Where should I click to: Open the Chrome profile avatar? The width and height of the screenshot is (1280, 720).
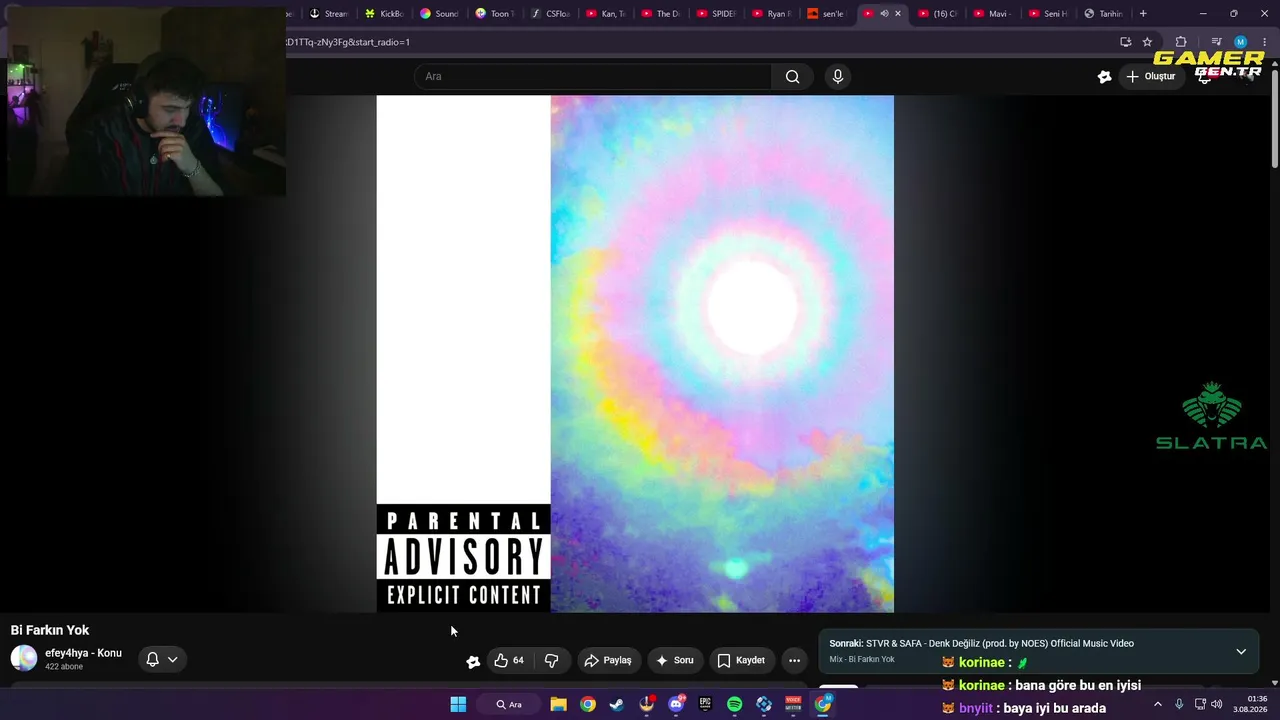click(x=1241, y=42)
